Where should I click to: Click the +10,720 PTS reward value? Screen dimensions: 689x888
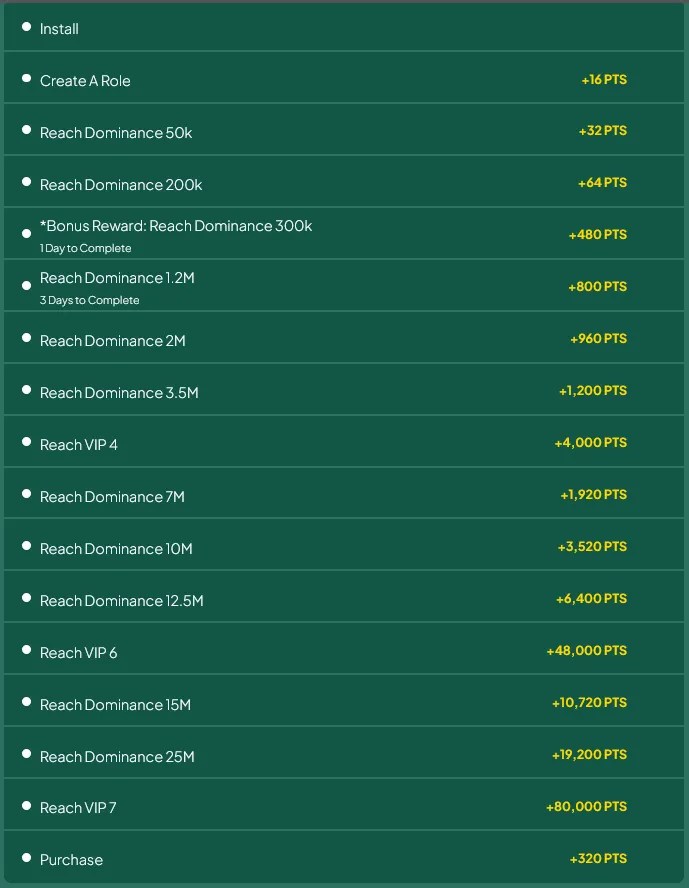point(589,703)
